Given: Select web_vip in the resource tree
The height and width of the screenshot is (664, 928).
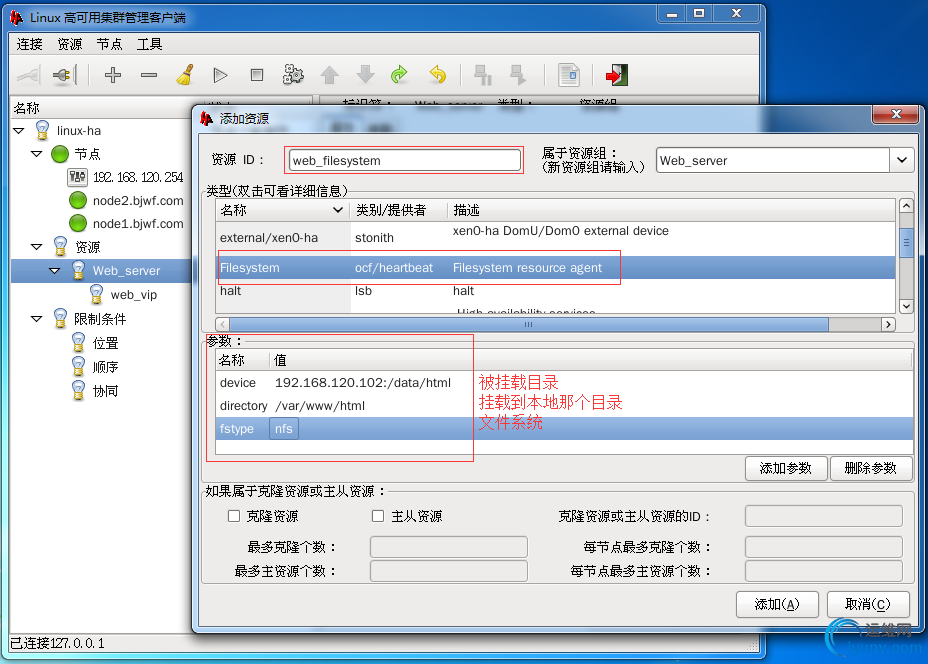Looking at the screenshot, I should 134,295.
